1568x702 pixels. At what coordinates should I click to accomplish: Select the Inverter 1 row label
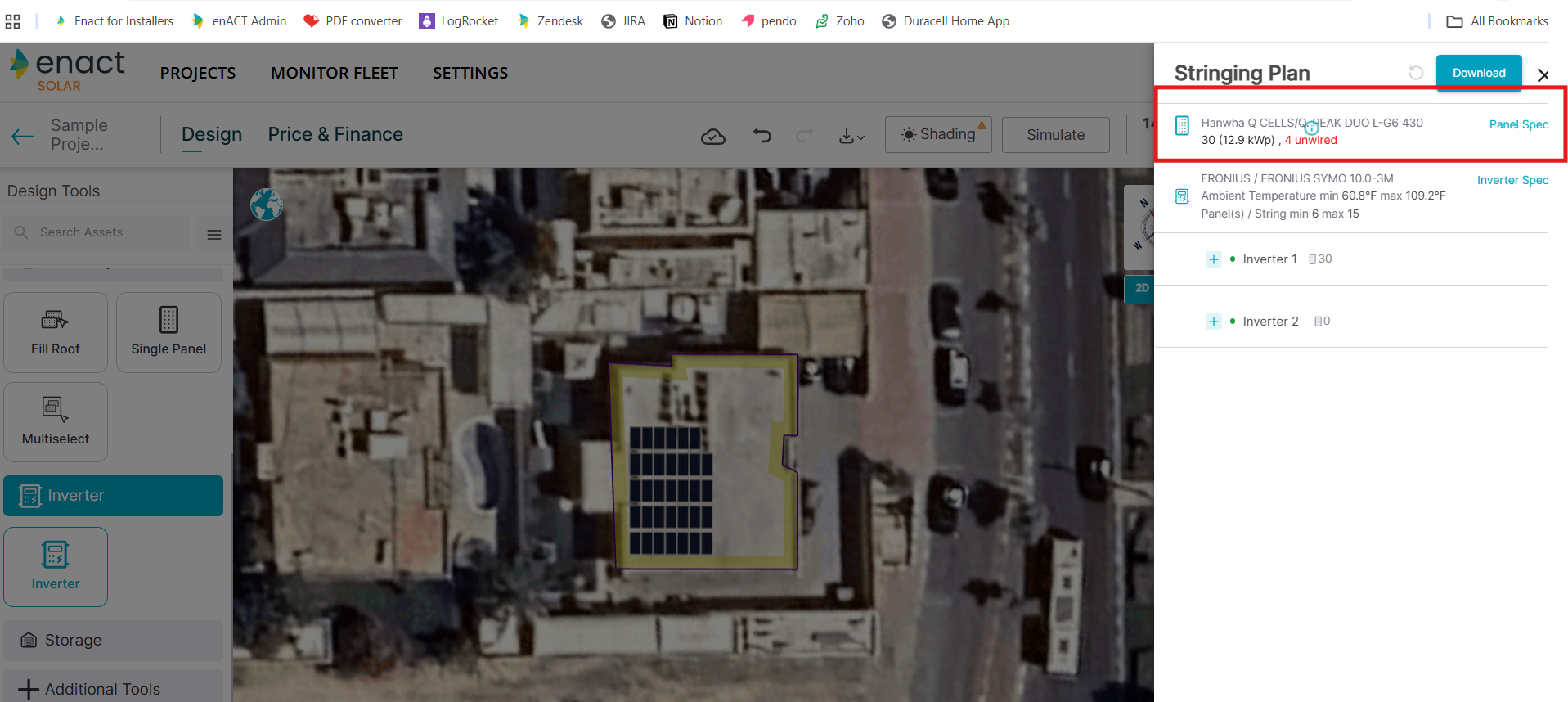click(1269, 259)
